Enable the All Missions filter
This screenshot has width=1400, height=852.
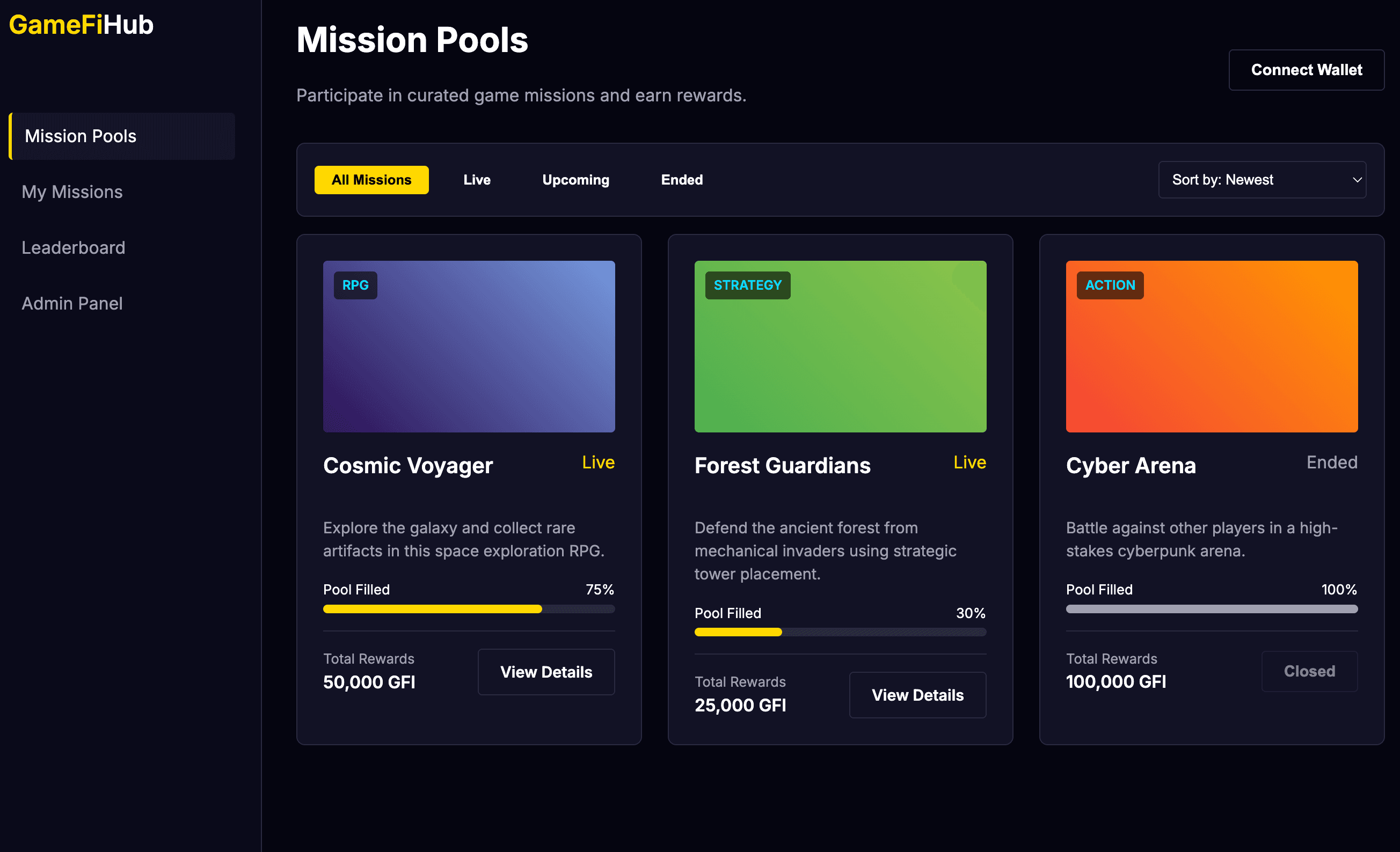(x=371, y=180)
